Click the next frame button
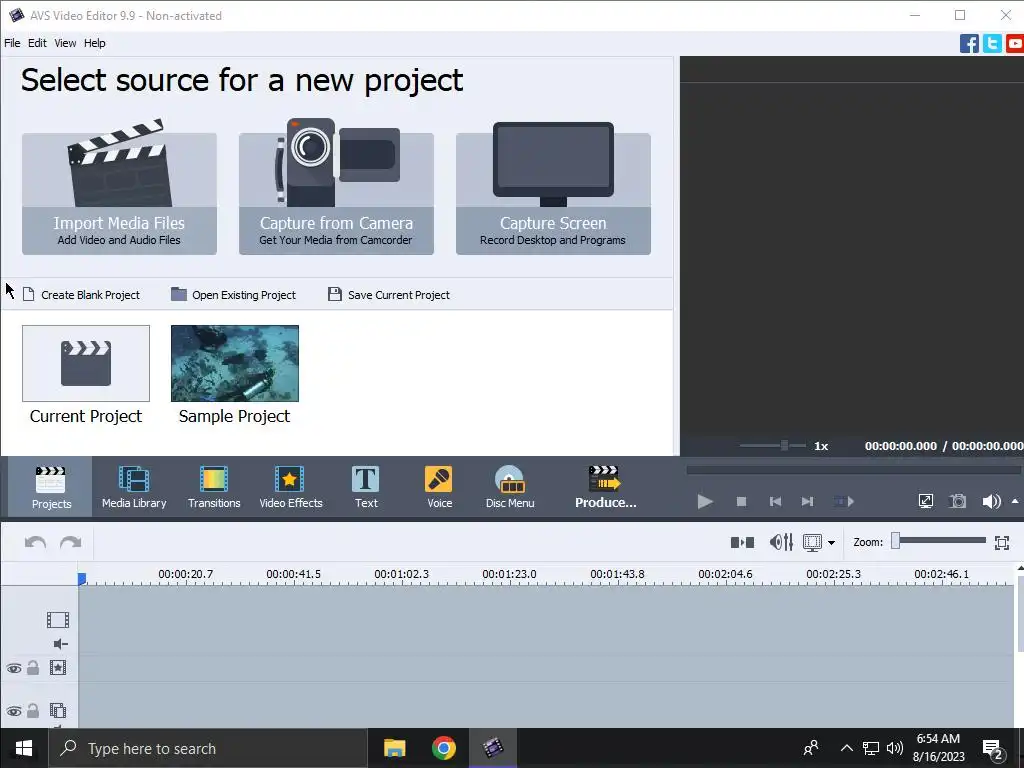The width and height of the screenshot is (1024, 768). point(807,502)
